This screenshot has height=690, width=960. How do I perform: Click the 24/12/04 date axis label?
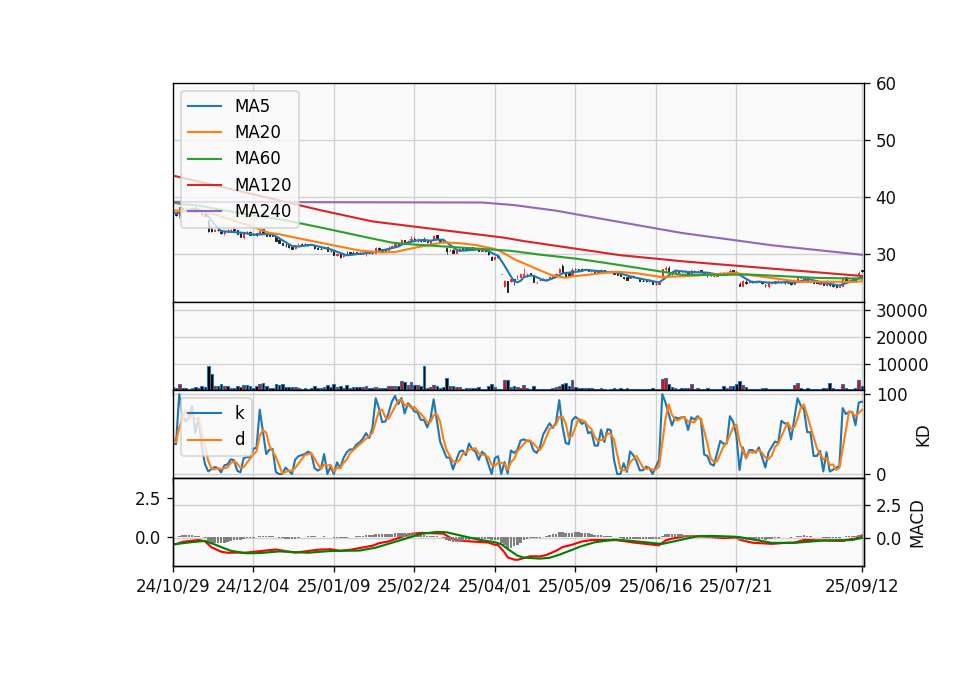click(253, 586)
